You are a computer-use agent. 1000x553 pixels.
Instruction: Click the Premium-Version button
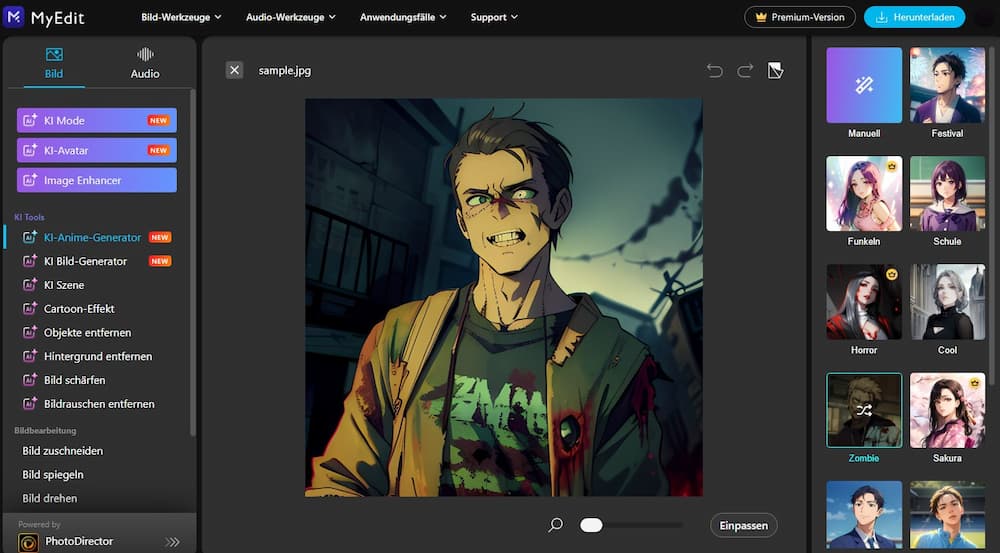tap(800, 17)
